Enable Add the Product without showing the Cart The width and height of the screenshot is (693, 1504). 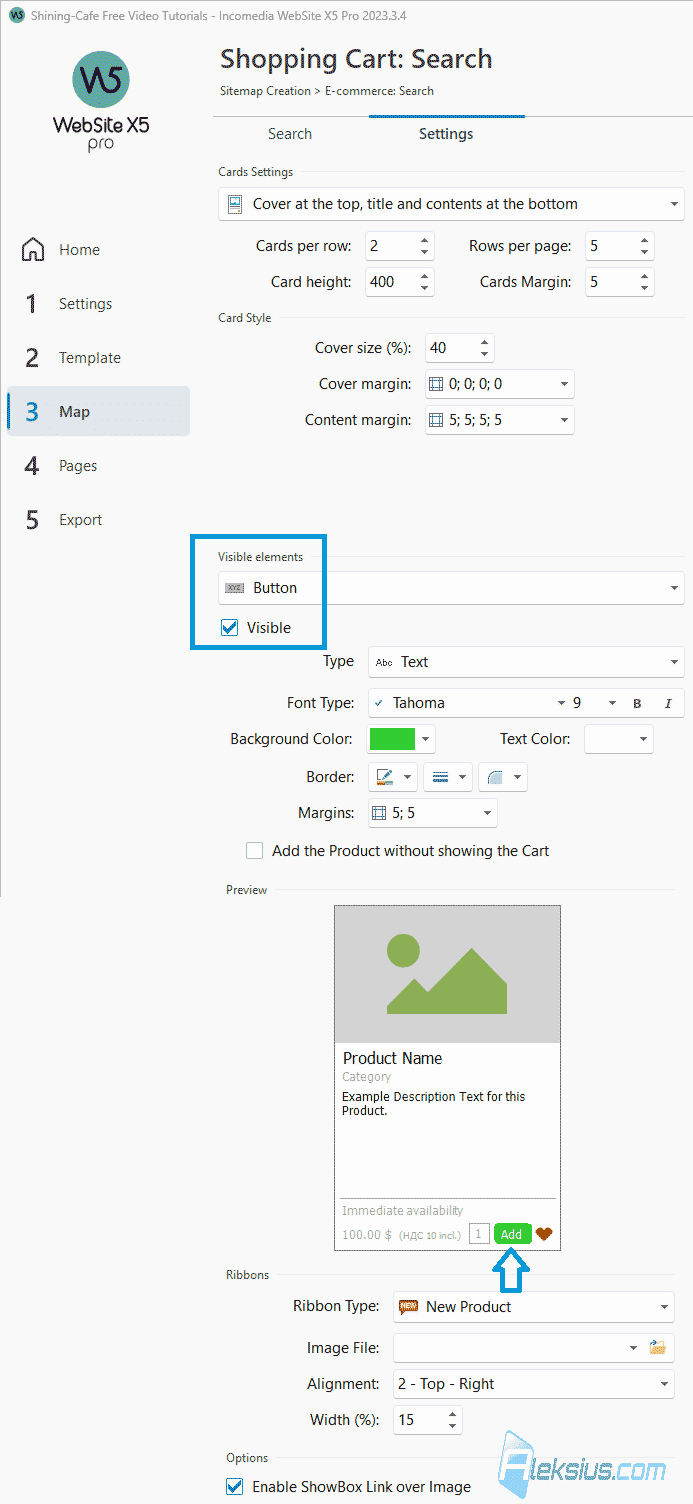(x=255, y=851)
